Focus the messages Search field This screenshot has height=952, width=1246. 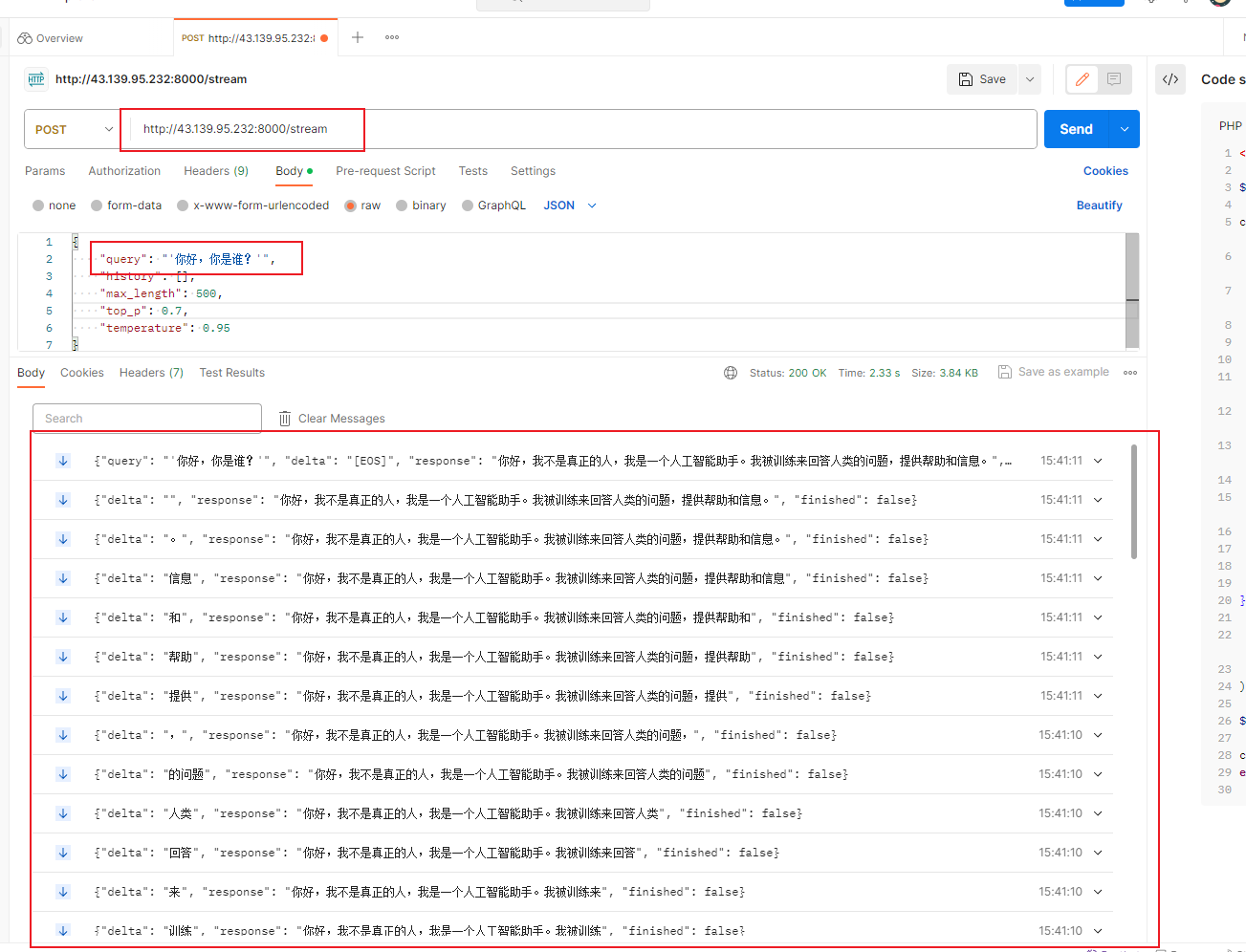pyautogui.click(x=147, y=419)
